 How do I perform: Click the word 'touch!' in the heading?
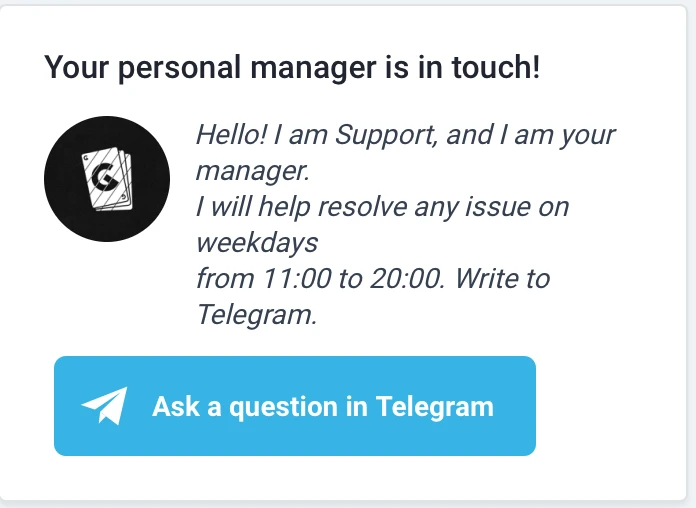click(496, 67)
